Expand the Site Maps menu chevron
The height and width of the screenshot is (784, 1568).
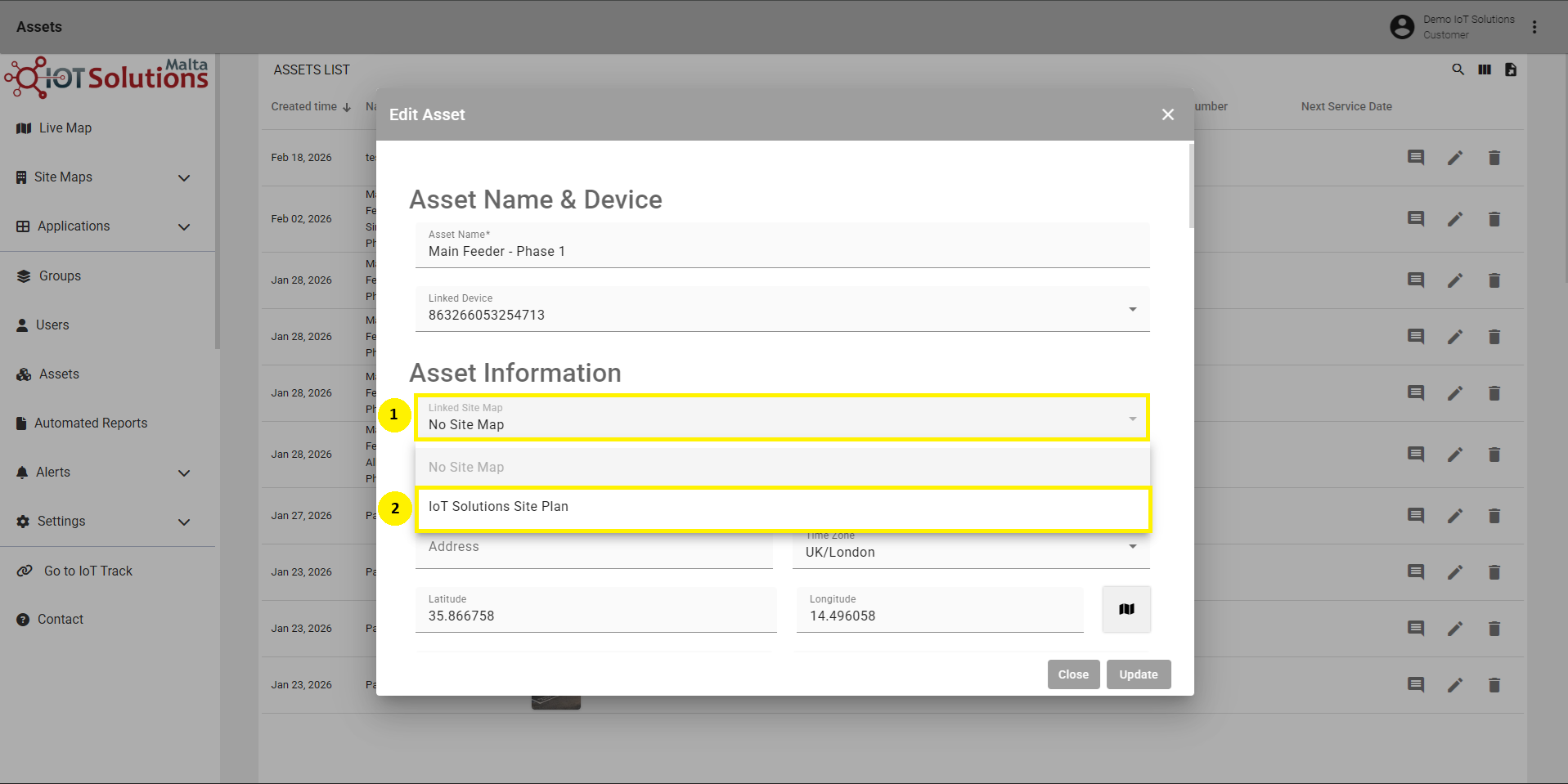[x=184, y=177]
